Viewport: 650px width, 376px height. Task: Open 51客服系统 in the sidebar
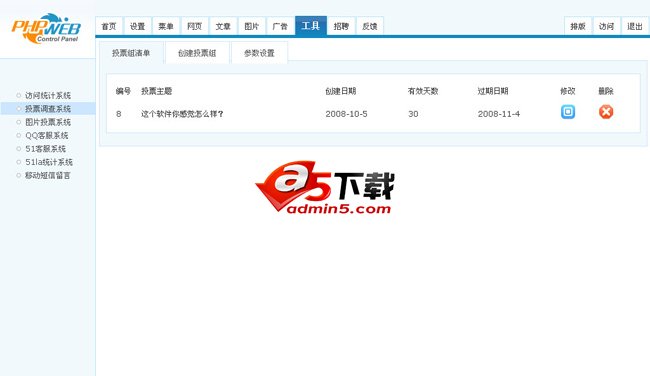click(x=46, y=149)
